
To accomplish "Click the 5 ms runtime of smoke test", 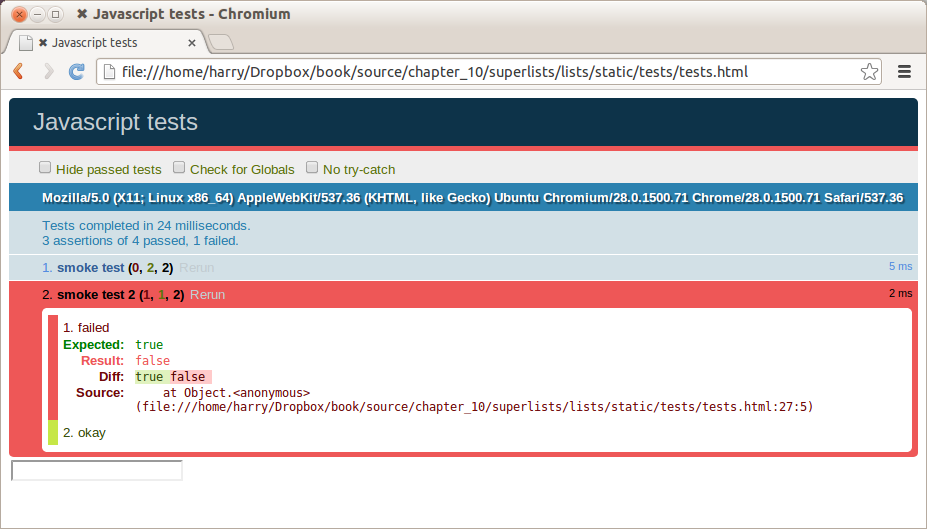I will click(900, 267).
